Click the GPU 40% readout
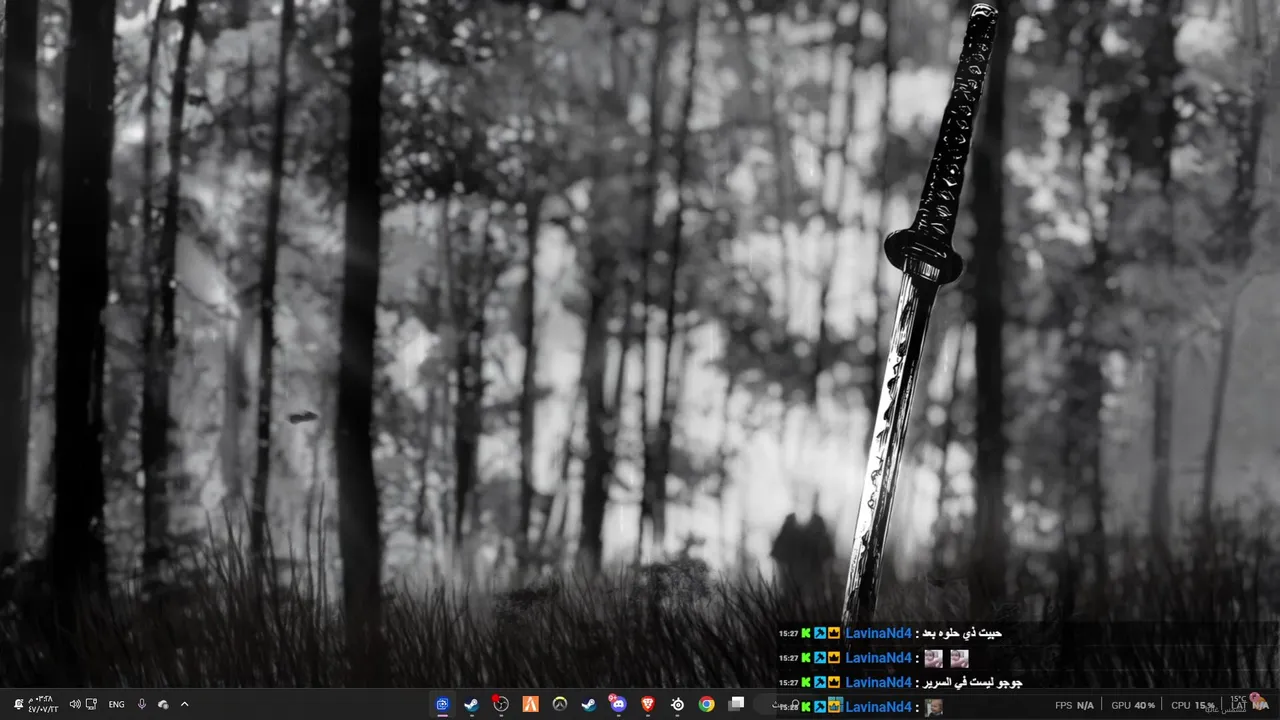The height and width of the screenshot is (720, 1280). point(1133,705)
